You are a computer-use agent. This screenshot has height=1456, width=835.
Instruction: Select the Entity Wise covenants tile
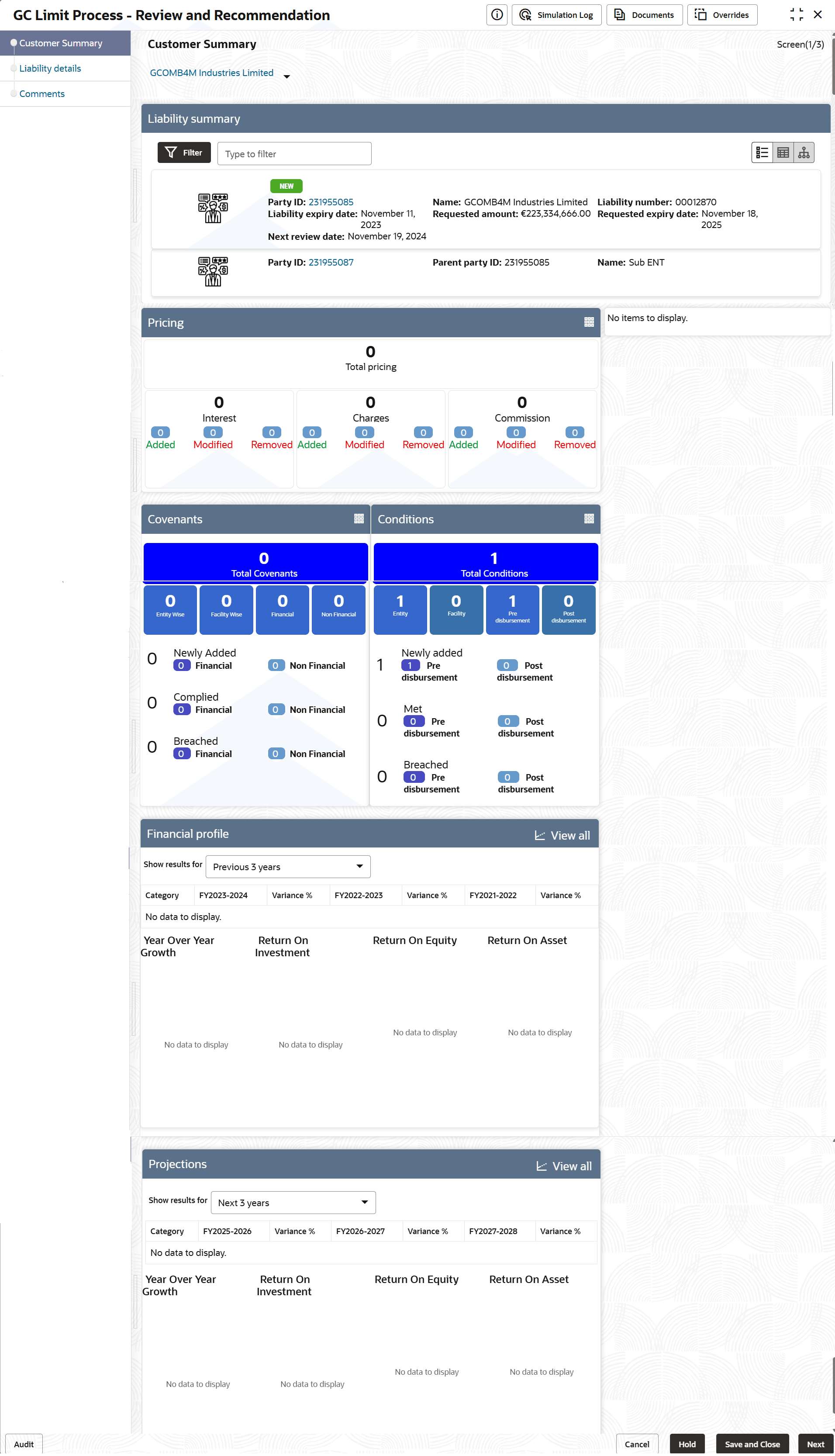170,609
